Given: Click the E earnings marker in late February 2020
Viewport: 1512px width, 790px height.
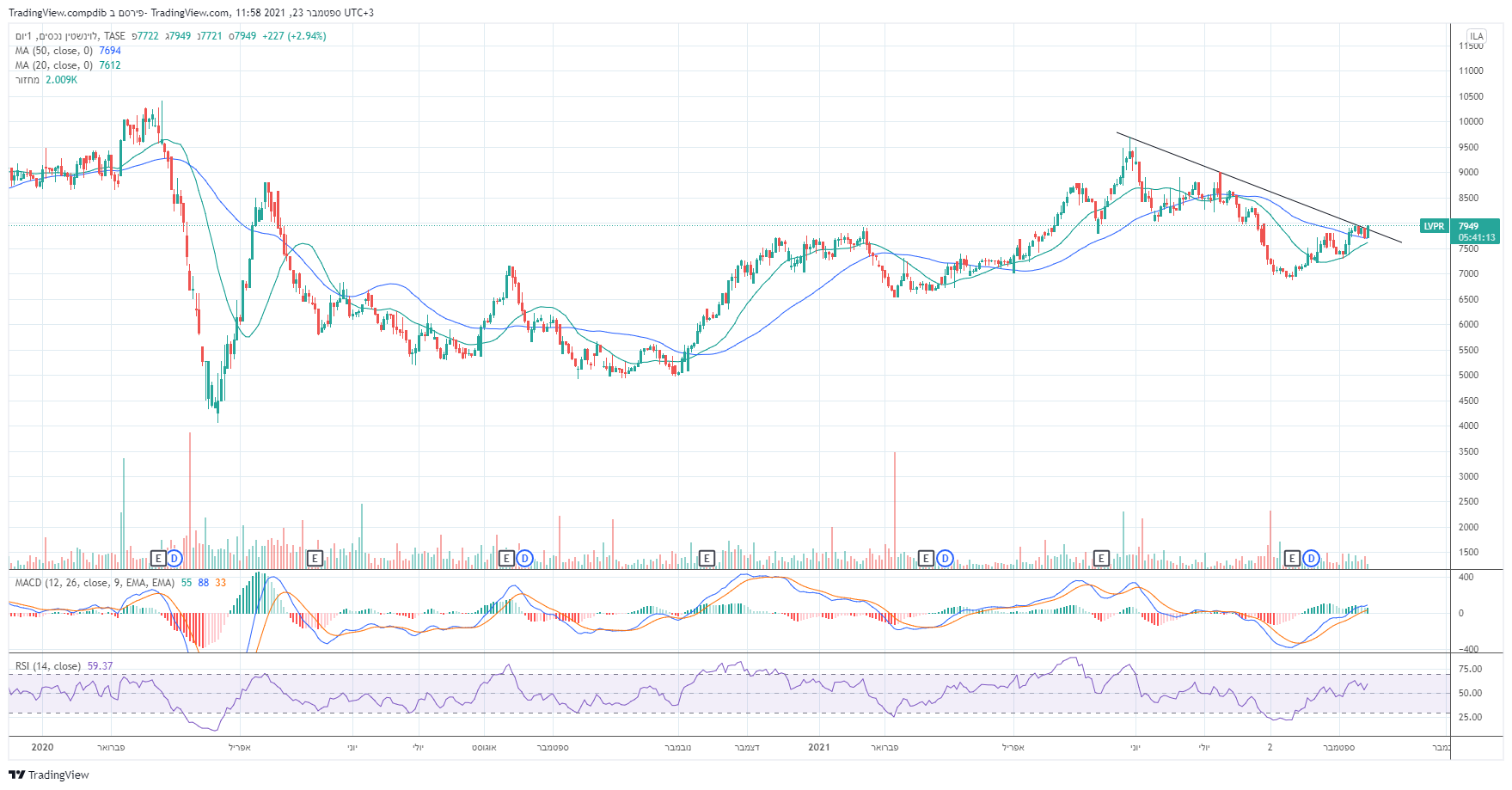Looking at the screenshot, I should pos(158,559).
